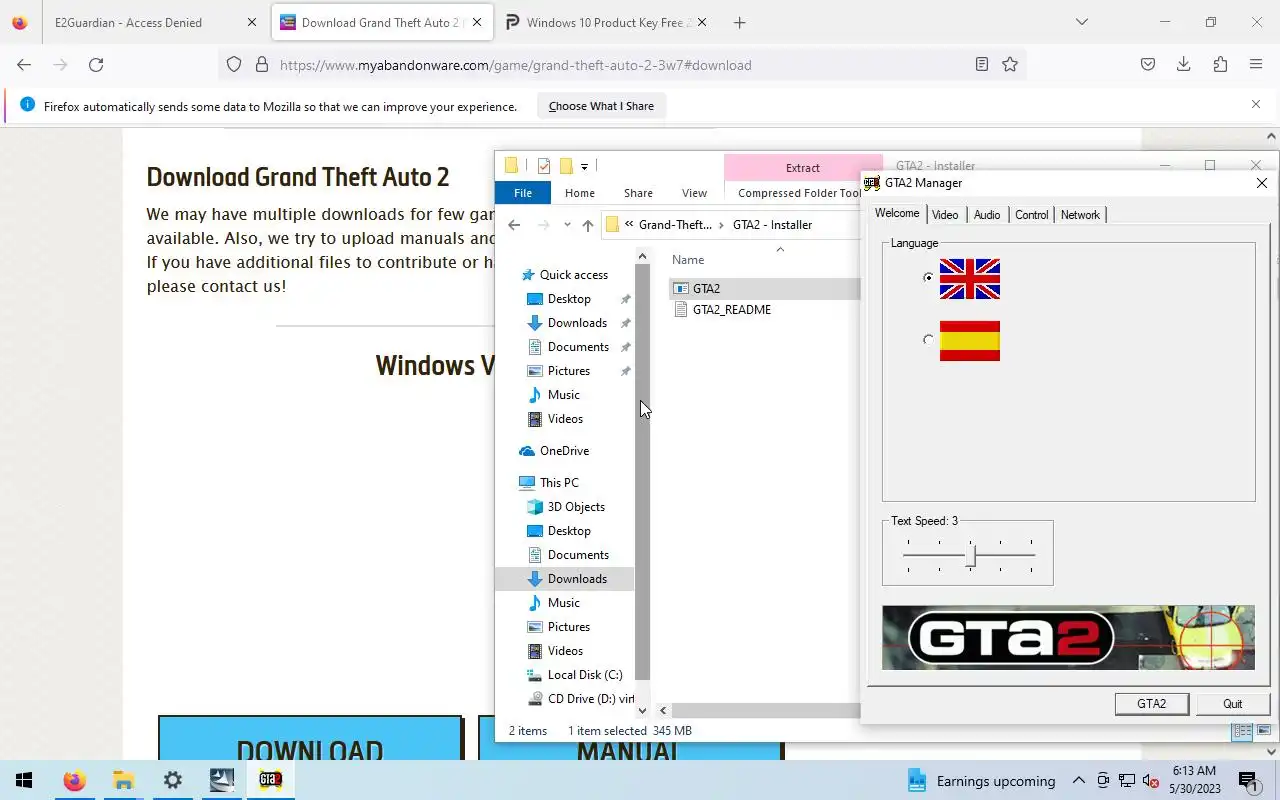This screenshot has width=1280, height=800.
Task: Open Quick access in navigation pane
Action: (x=574, y=275)
